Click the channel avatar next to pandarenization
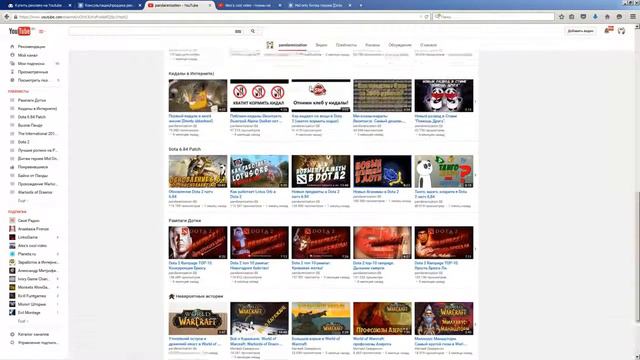Viewport: 640px width, 360px height. [x=270, y=45]
